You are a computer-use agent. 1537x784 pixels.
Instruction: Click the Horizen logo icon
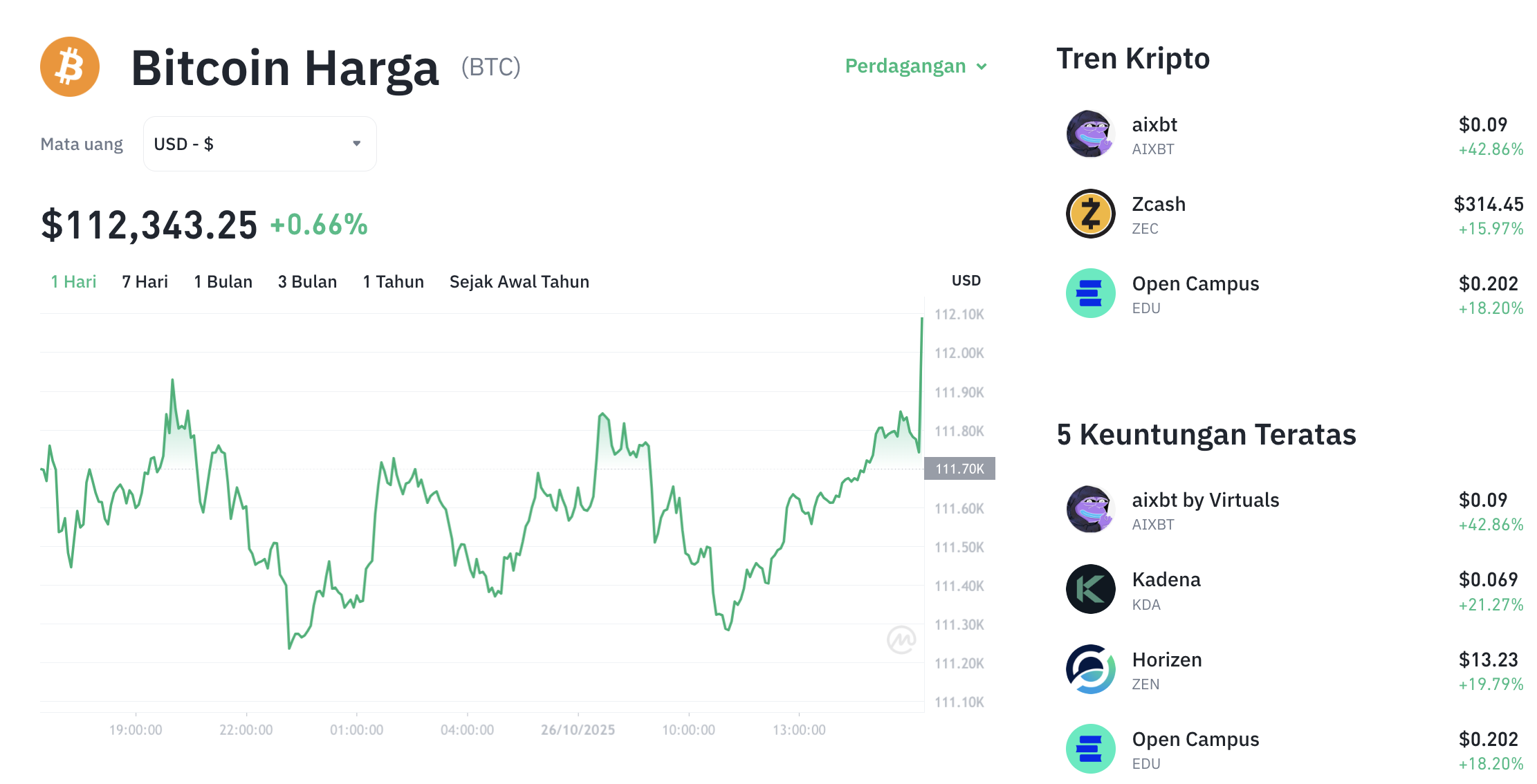pos(1090,669)
